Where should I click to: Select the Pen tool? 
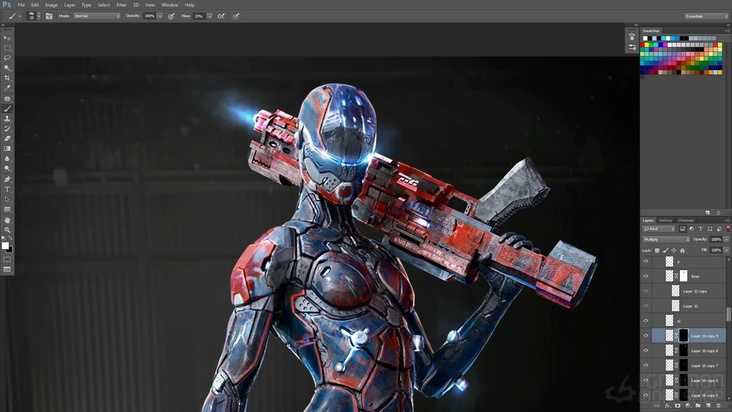pos(7,179)
